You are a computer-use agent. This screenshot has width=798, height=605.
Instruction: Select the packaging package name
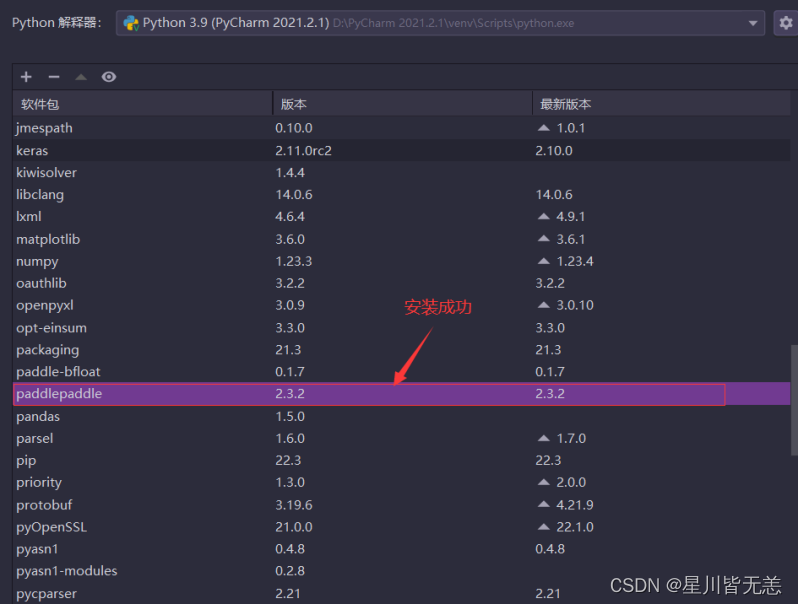(47, 350)
